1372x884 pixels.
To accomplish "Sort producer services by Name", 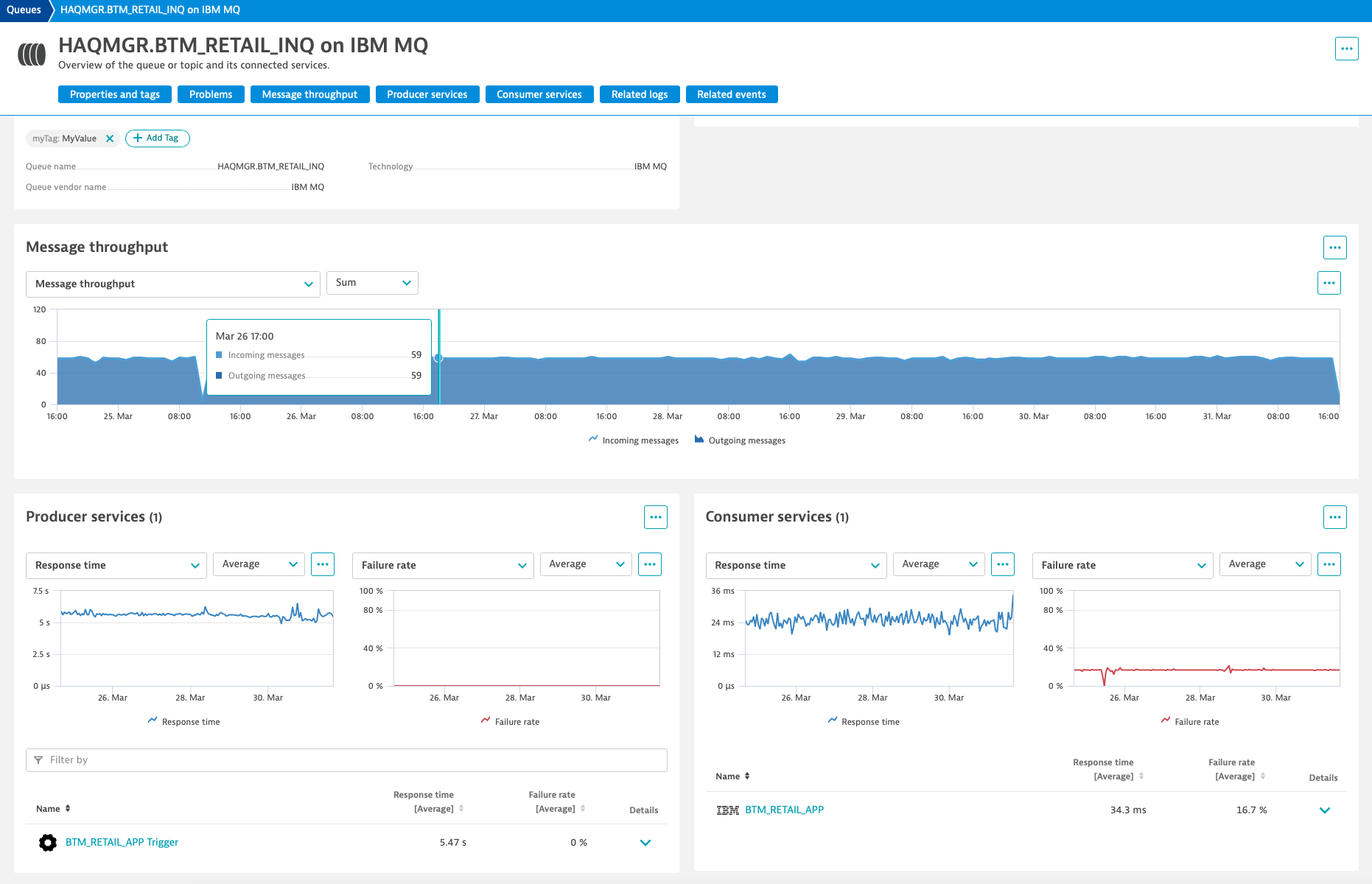I will [x=53, y=809].
